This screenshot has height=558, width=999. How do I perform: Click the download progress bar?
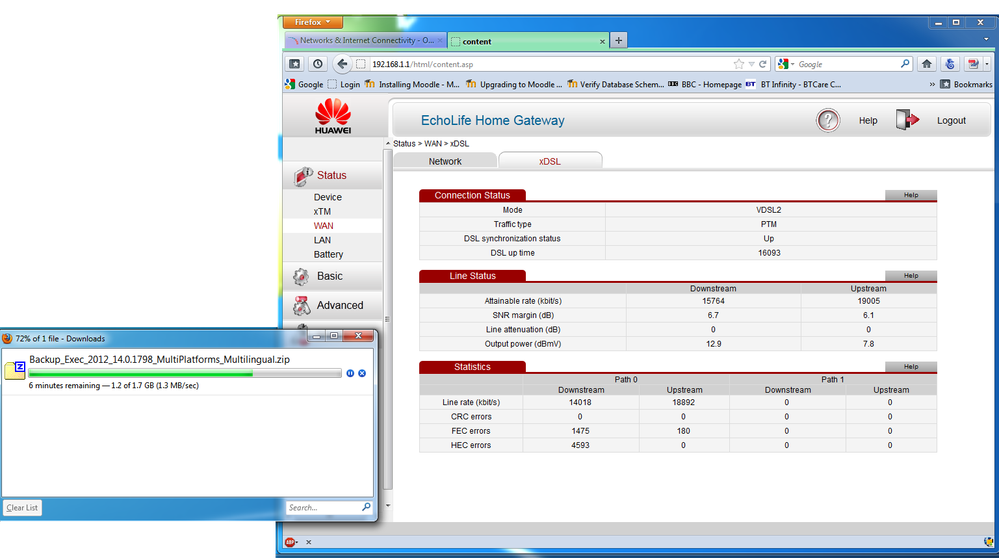pos(185,373)
